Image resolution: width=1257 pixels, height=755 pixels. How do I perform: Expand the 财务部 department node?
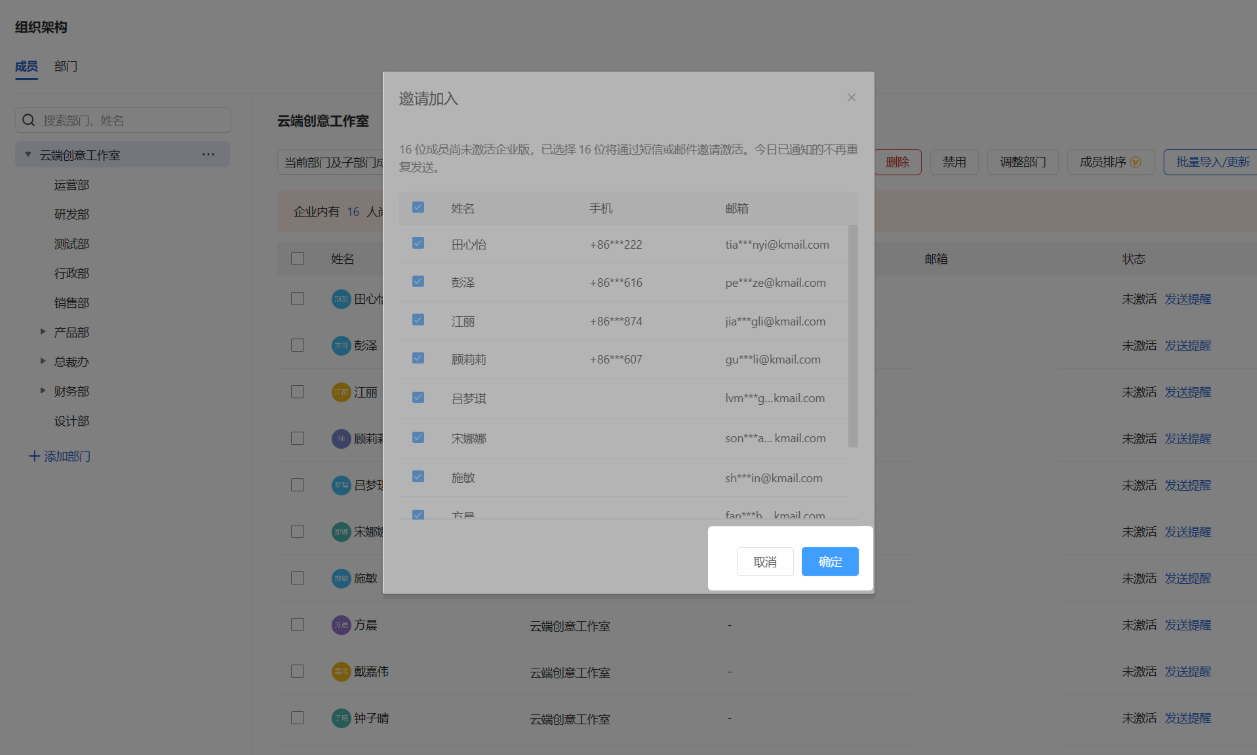42,391
